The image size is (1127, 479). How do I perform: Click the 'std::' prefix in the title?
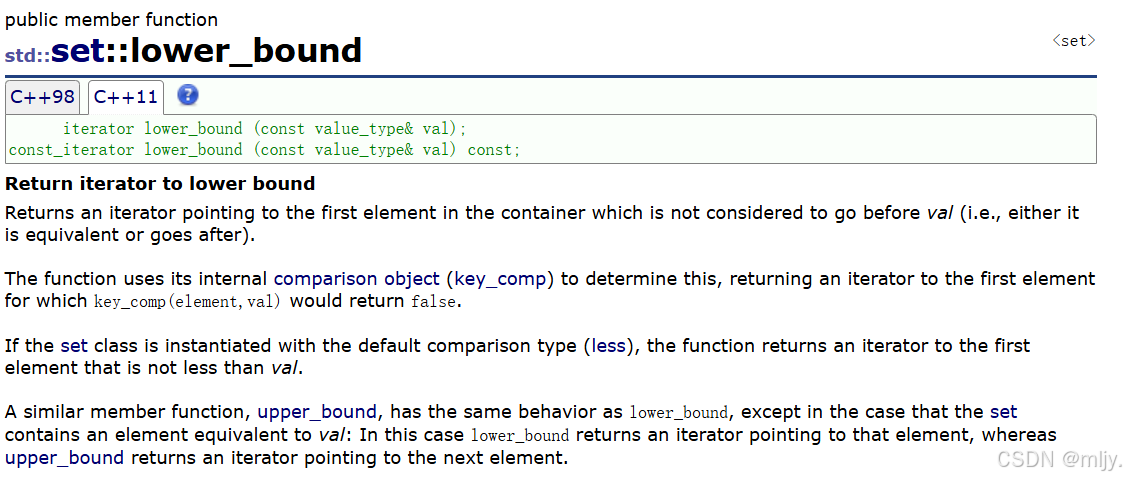pos(27,54)
